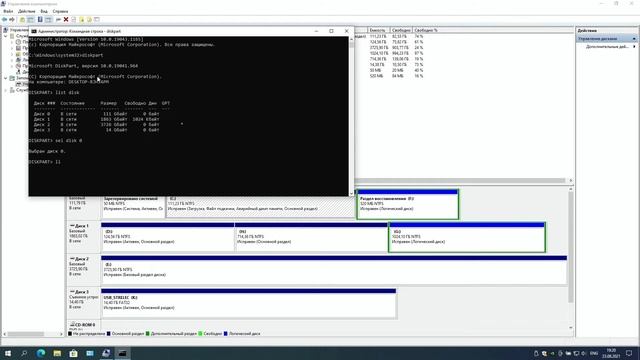640x360 pixels.
Task: Go back with the toolbar Back arrow
Action: pyautogui.click(x=4, y=20)
